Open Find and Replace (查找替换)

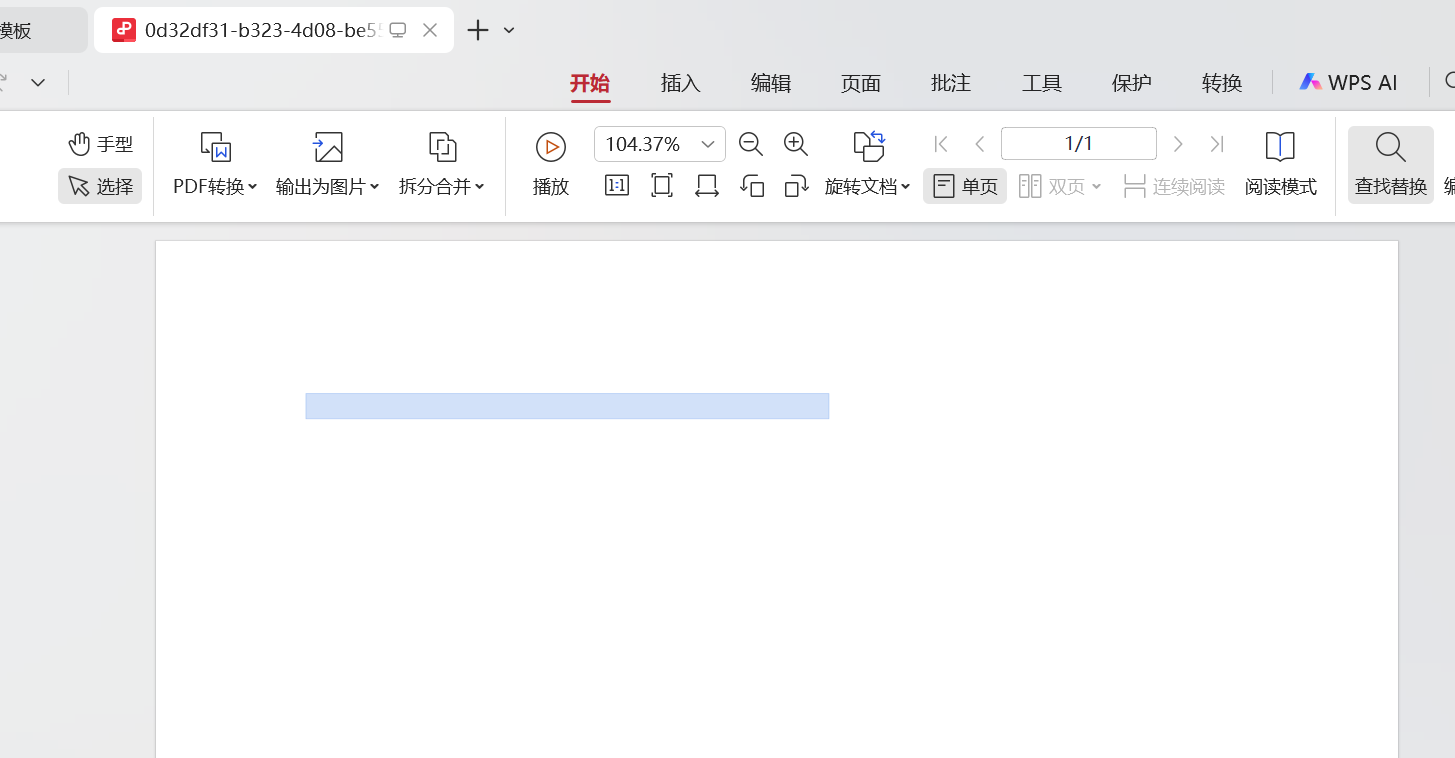click(1390, 165)
